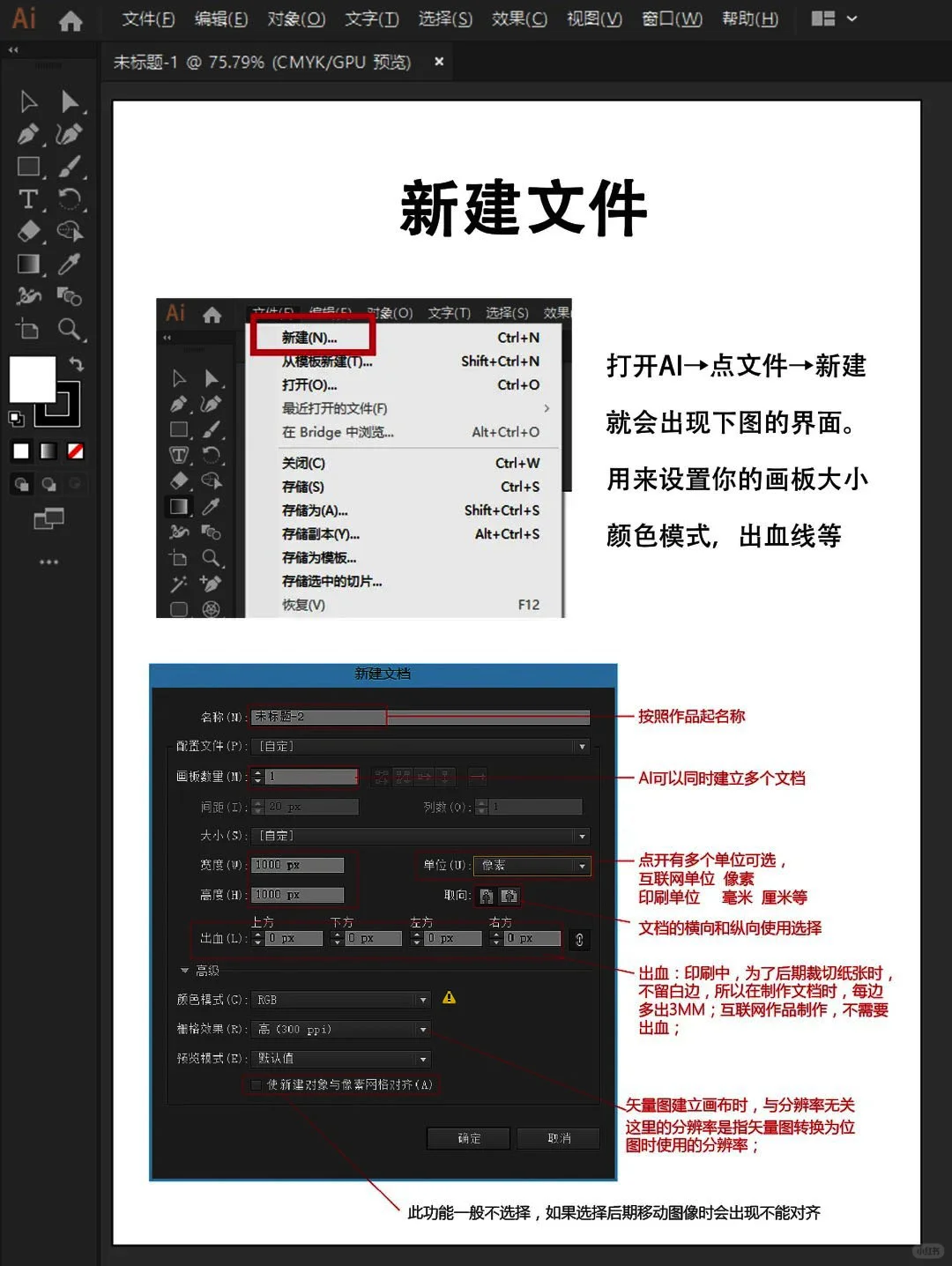The image size is (952, 1266).
Task: Enable the align new objects to pixel grid checkbox
Action: [257, 1084]
